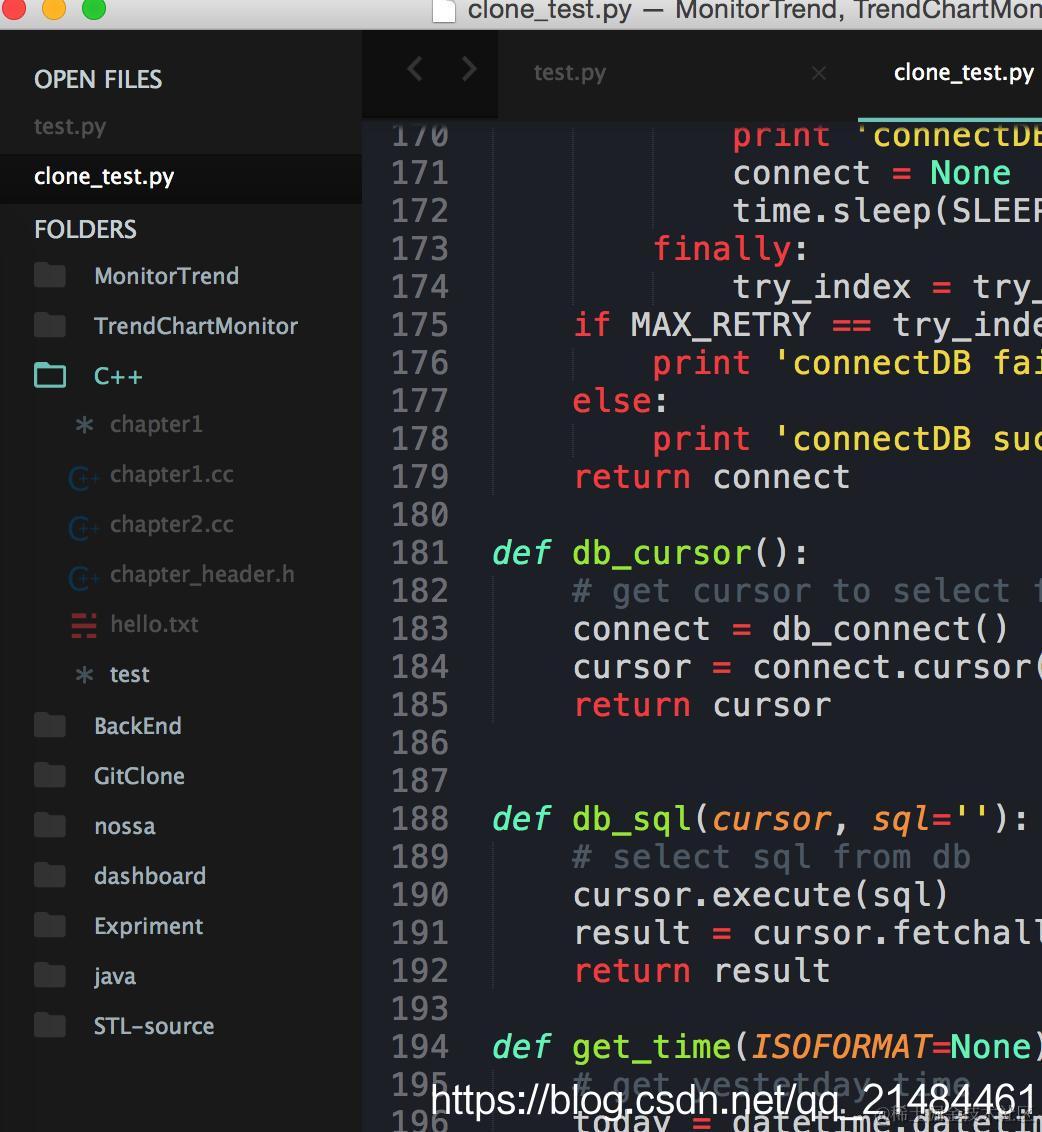Image resolution: width=1042 pixels, height=1132 pixels.
Task: Click the C++ file icon for chapter2.cc
Action: [x=83, y=527]
